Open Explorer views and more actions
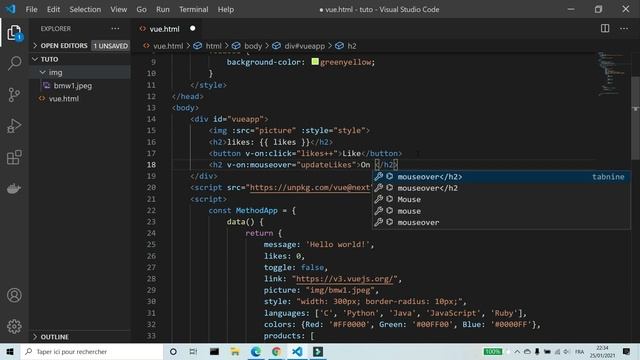This screenshot has width=640, height=360. pyautogui.click(x=116, y=29)
